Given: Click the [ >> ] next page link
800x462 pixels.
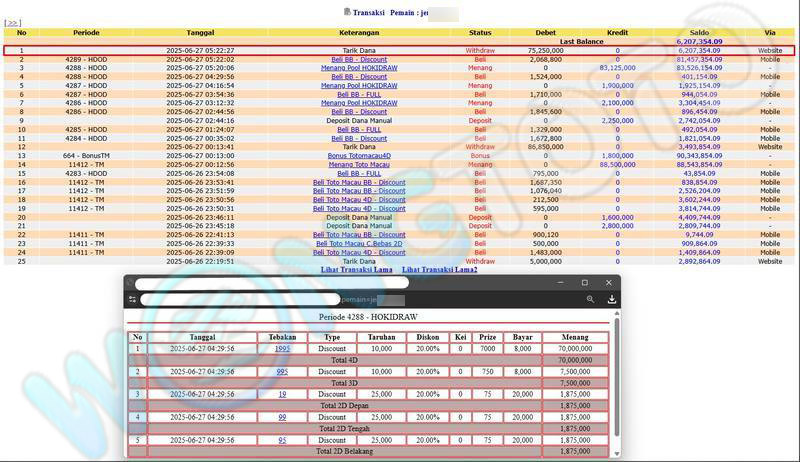Looking at the screenshot, I should click(x=13, y=22).
